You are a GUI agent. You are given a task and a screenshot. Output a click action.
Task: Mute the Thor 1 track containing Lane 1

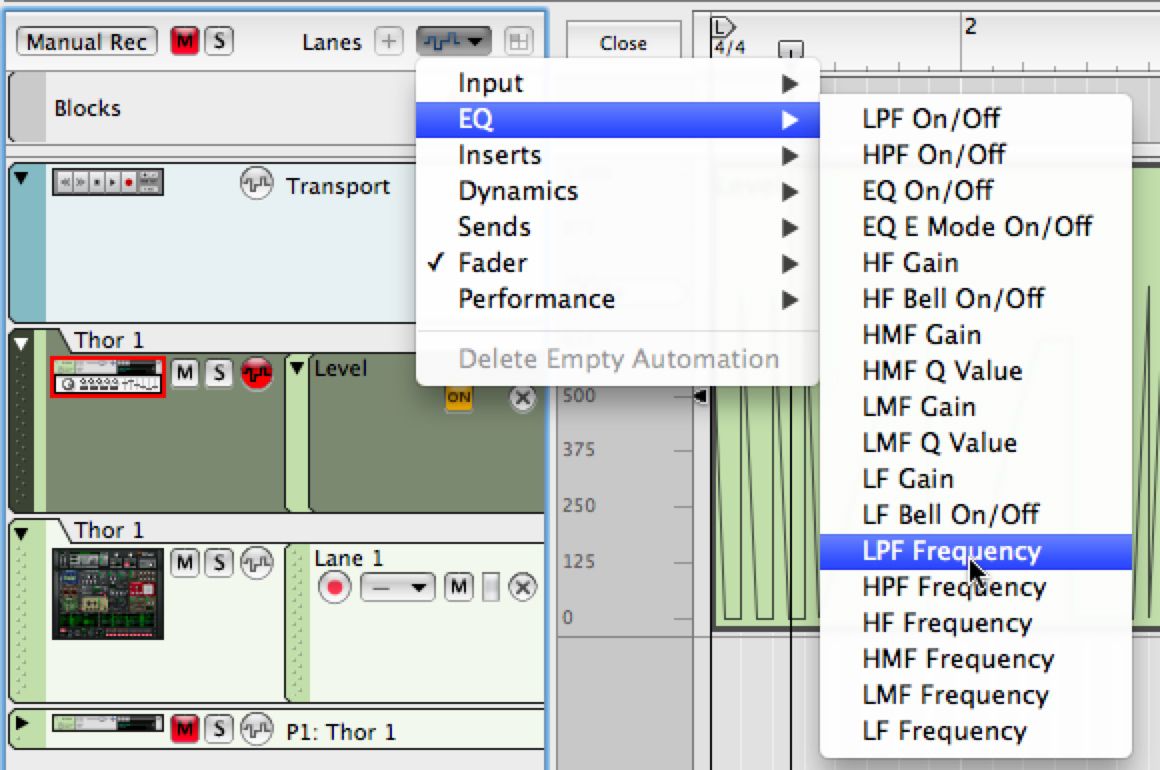click(185, 563)
